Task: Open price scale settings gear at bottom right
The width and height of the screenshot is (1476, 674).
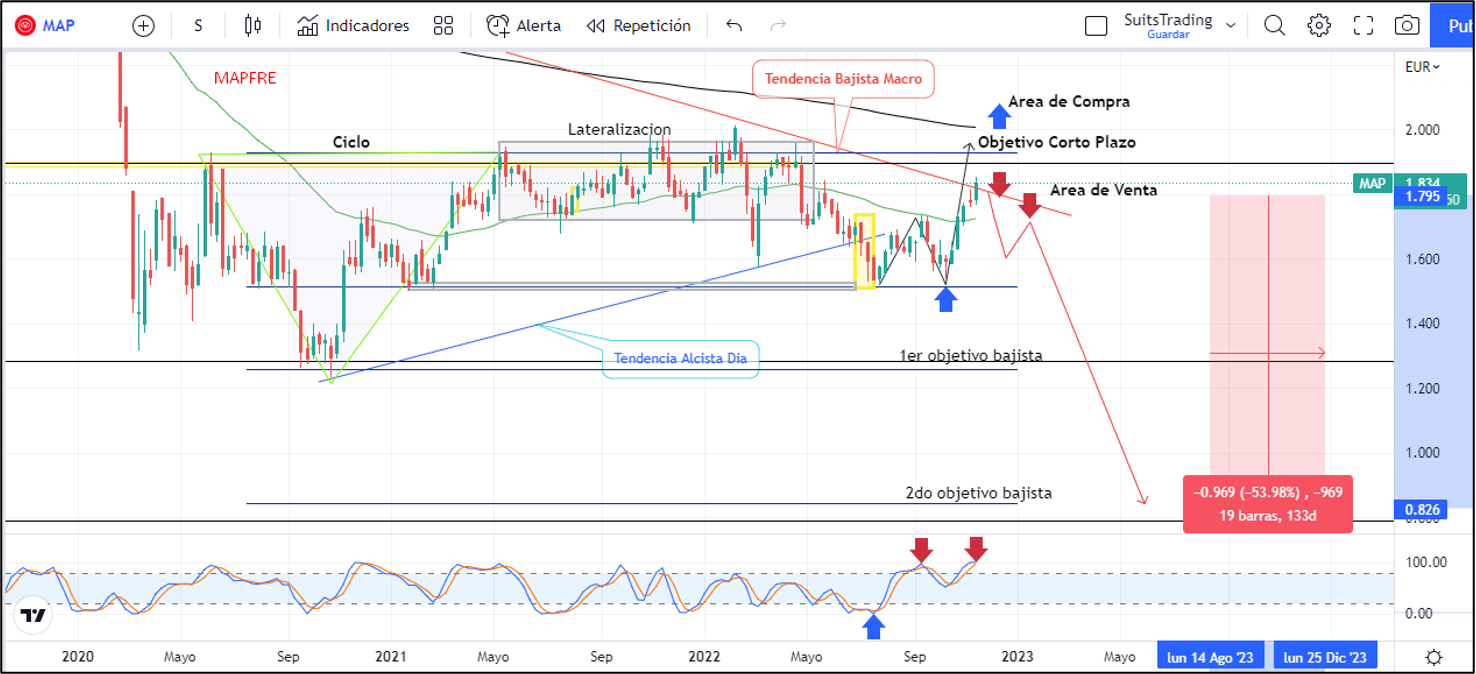Action: pos(1434,657)
